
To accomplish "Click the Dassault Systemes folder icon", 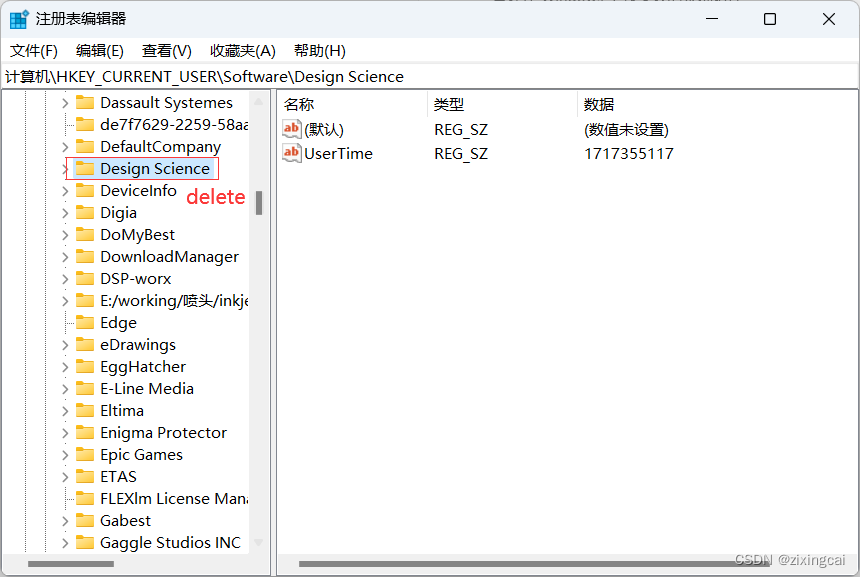I will [x=84, y=103].
